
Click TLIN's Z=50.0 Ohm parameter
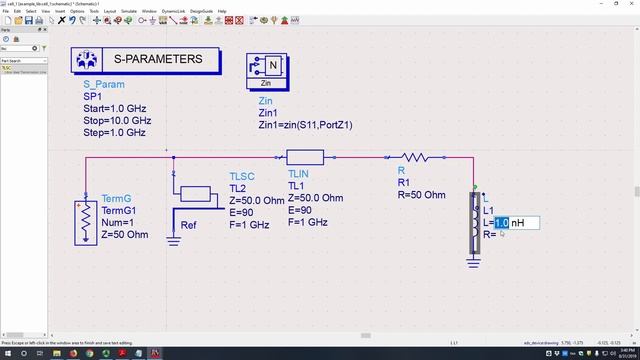[x=316, y=198]
